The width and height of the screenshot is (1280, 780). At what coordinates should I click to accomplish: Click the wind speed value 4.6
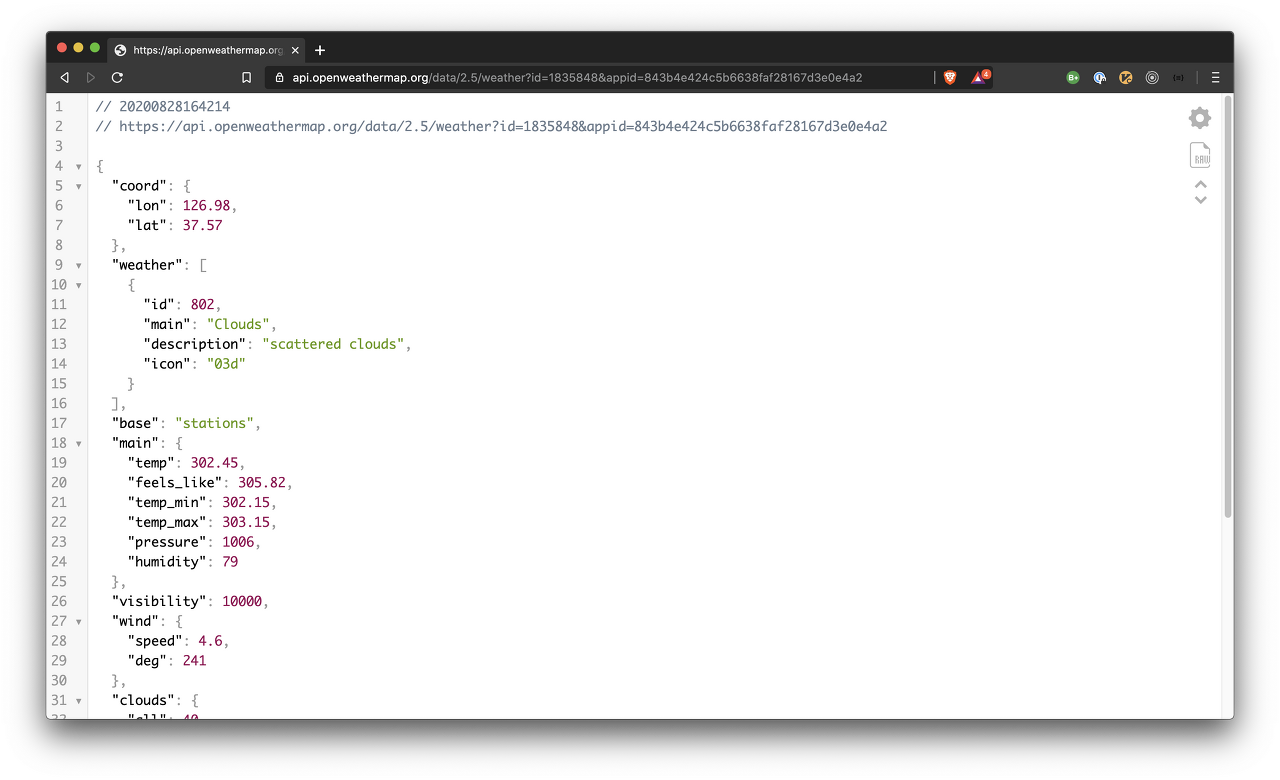click(210, 641)
